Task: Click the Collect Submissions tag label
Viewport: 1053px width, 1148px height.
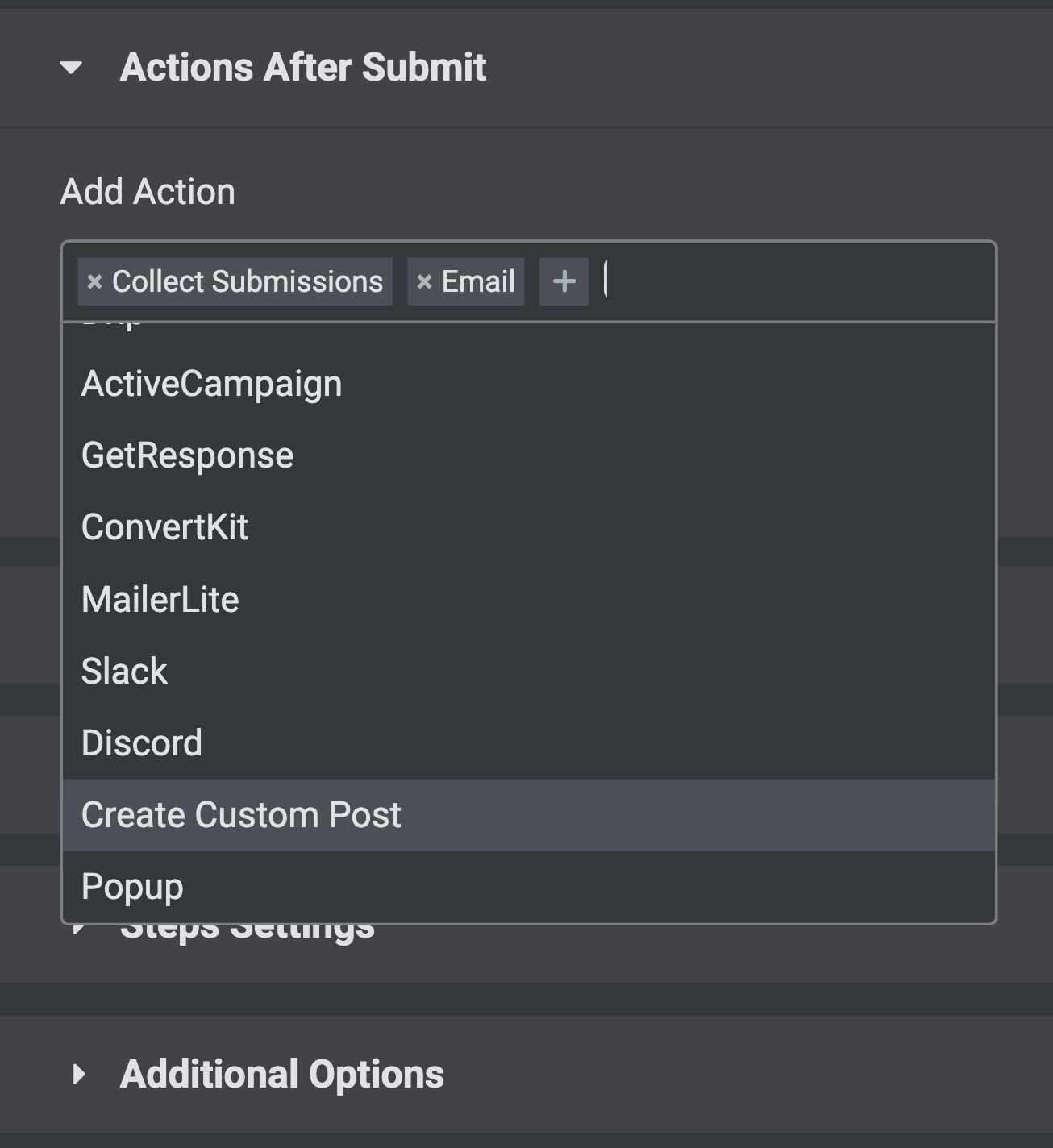Action: [247, 282]
